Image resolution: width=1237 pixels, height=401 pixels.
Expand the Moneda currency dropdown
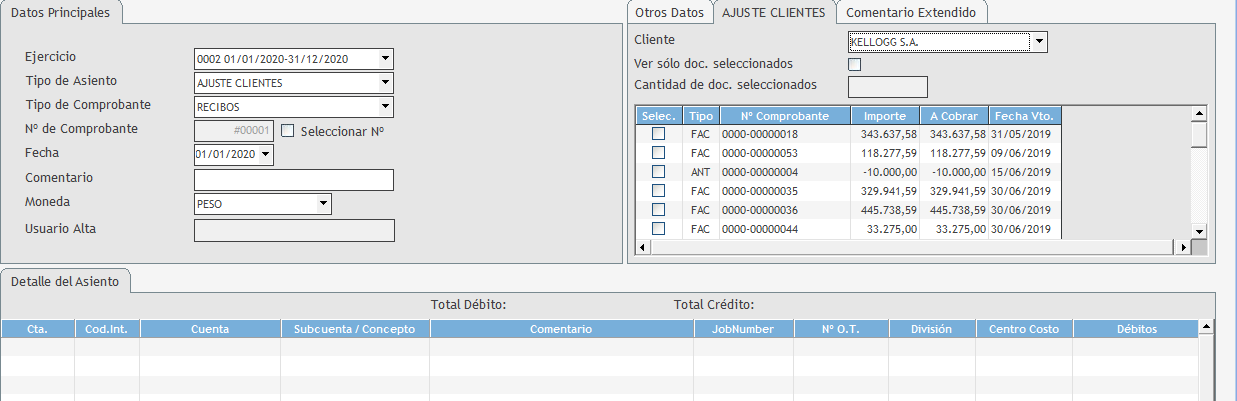[323, 204]
